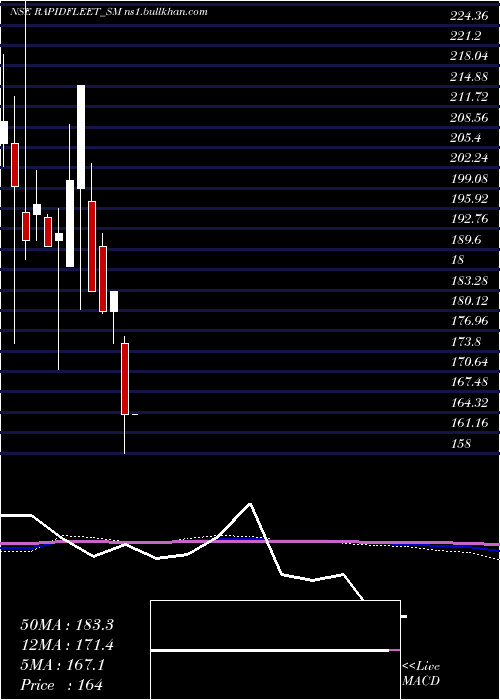Screen dimensions: 500x700
Task: Click the 208.56 price axis label
Action: click(x=469, y=118)
